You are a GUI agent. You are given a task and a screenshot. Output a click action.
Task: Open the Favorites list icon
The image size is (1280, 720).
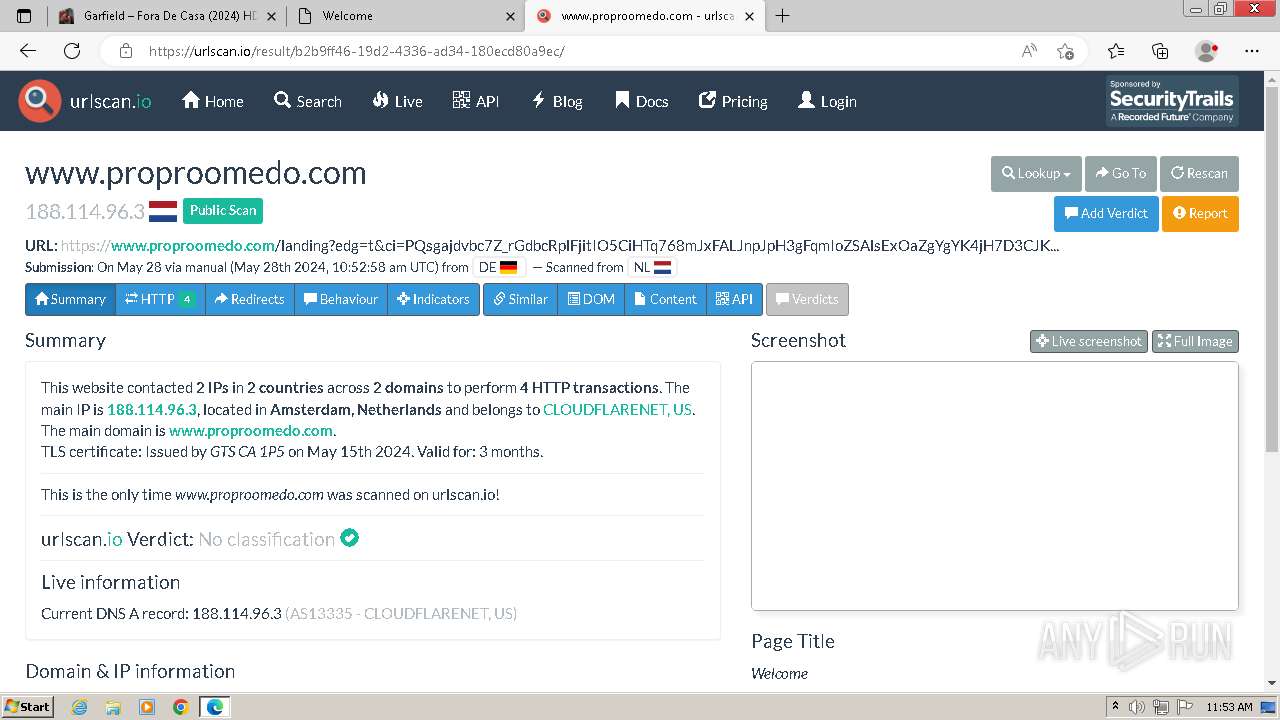[x=1116, y=51]
